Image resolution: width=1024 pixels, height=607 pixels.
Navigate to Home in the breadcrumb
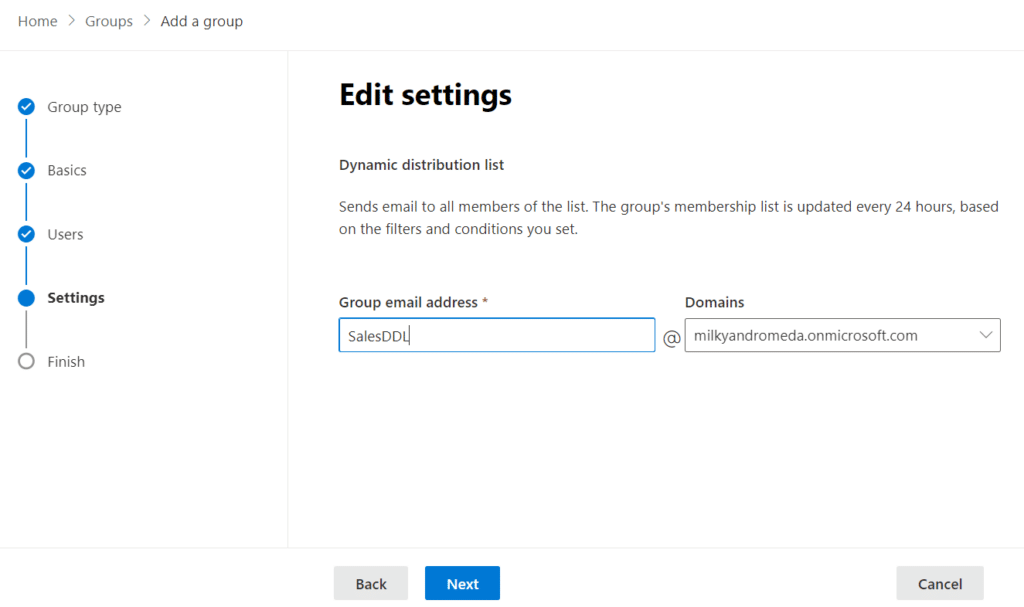[38, 21]
